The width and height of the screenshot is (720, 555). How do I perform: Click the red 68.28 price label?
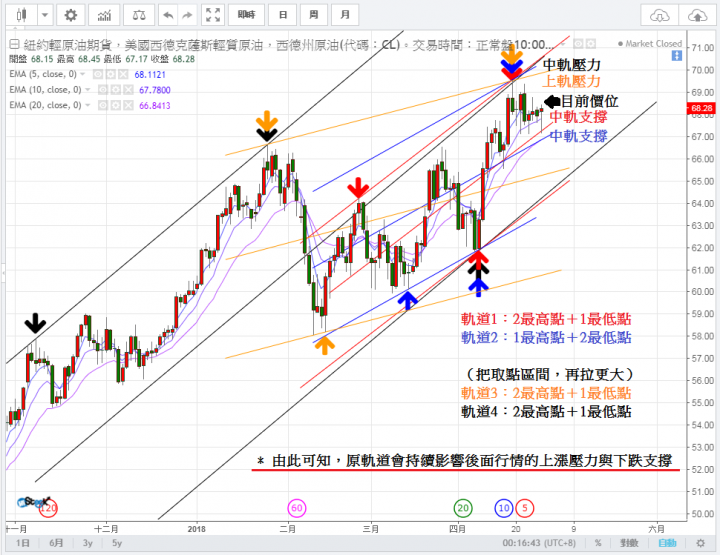point(701,108)
